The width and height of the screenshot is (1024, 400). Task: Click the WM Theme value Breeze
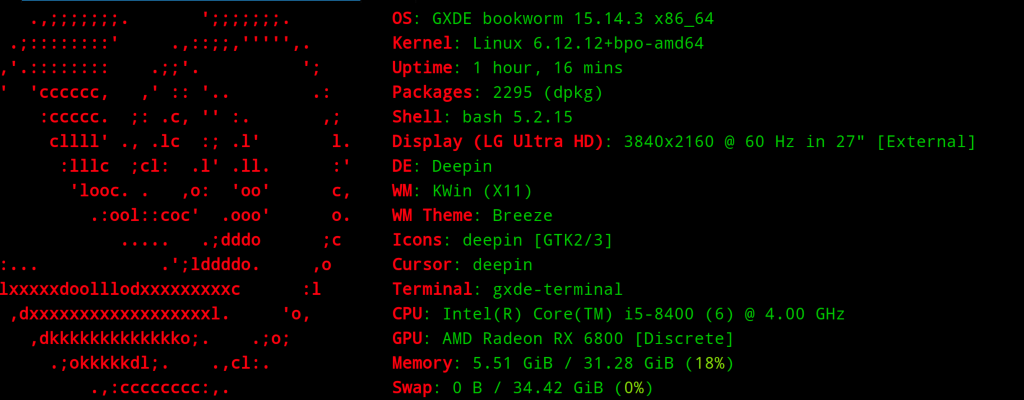522,216
